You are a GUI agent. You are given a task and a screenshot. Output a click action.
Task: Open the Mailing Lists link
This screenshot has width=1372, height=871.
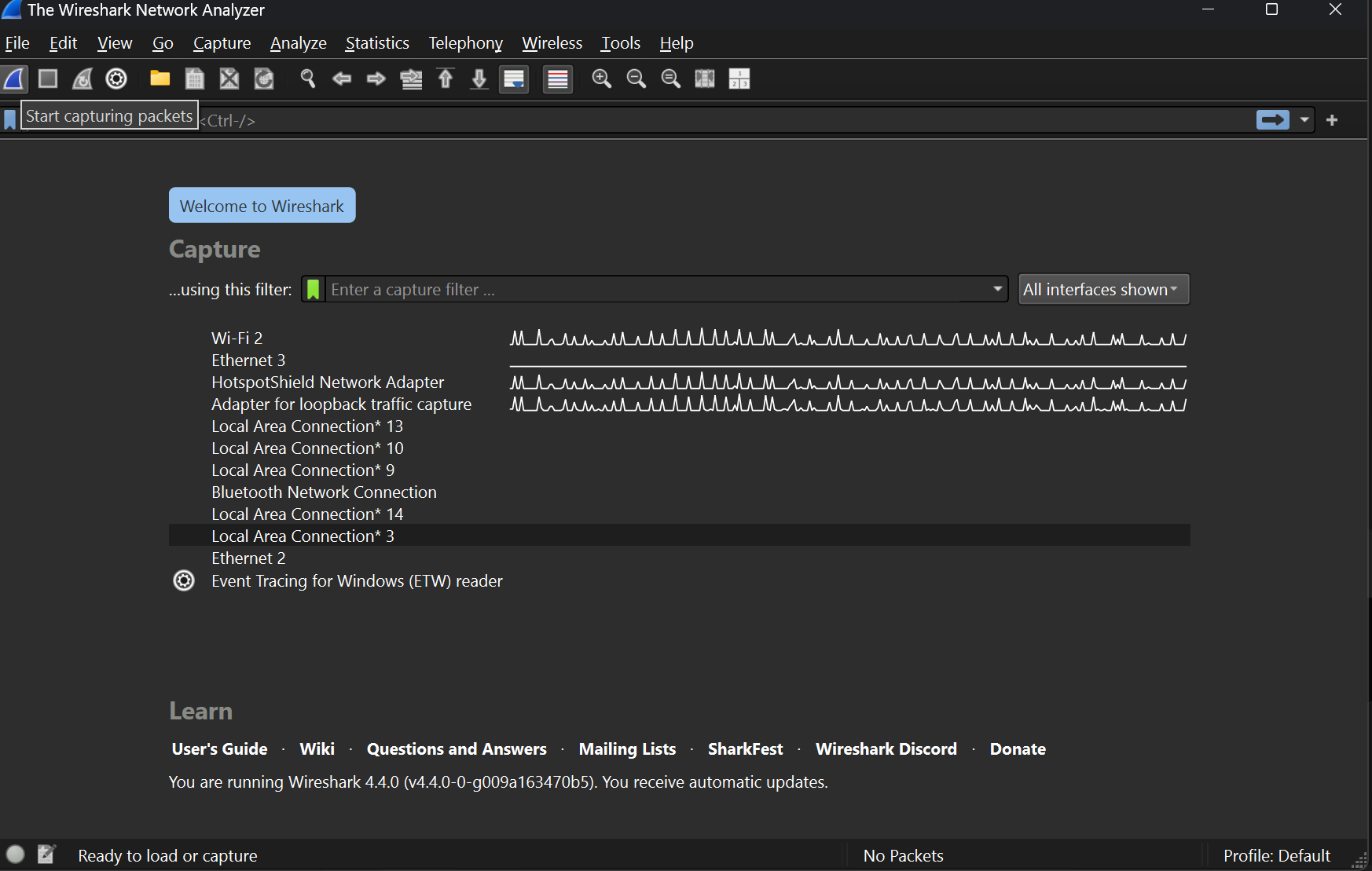[627, 749]
